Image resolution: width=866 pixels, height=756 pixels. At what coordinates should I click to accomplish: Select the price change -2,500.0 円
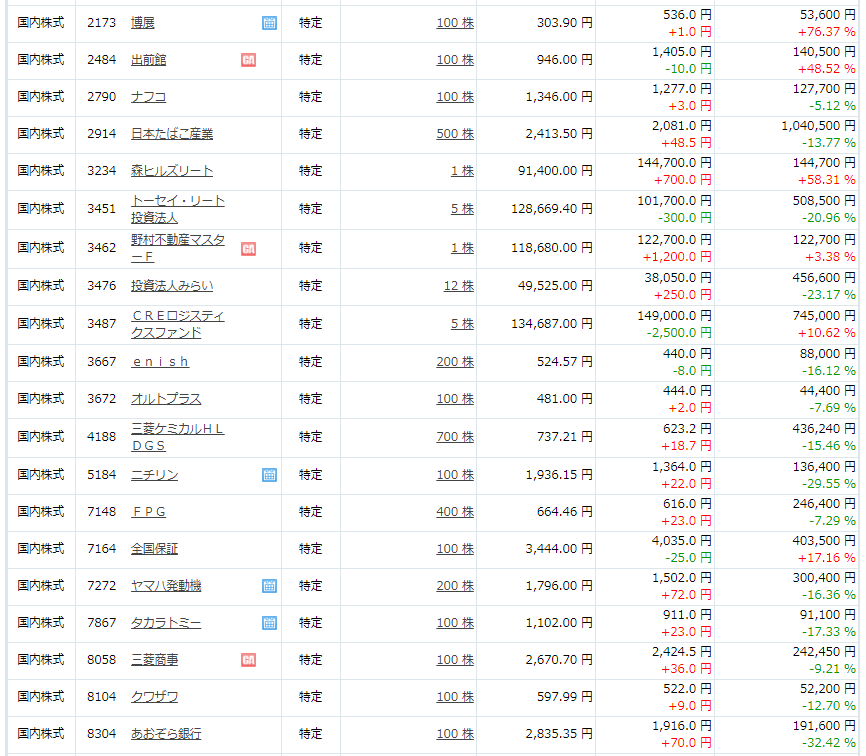click(679, 333)
